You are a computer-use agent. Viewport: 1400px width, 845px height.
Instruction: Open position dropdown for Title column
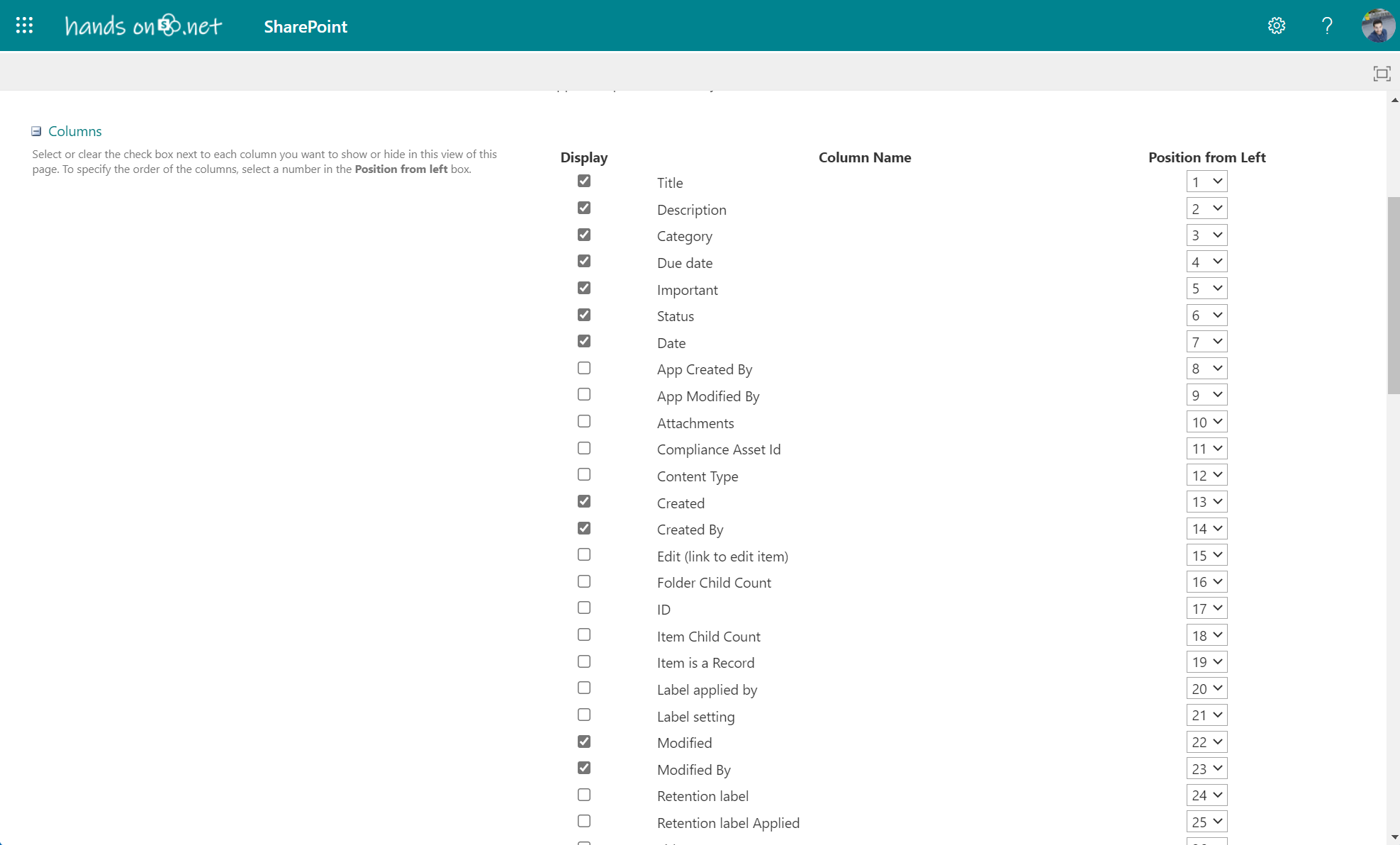click(1206, 181)
